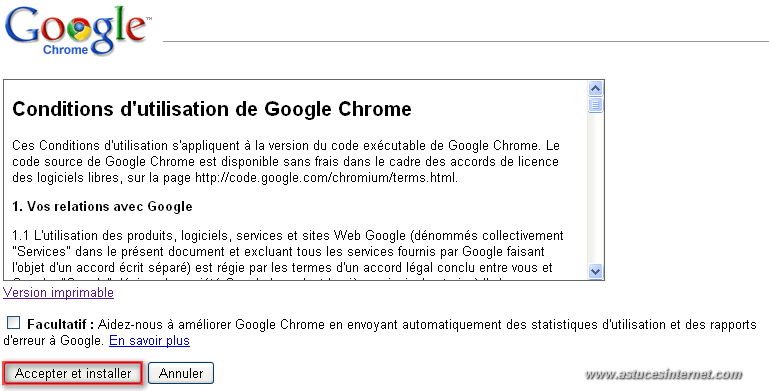This screenshot has height=391, width=769.
Task: Click the scrollbar thumb in the terms box
Action: coord(595,104)
